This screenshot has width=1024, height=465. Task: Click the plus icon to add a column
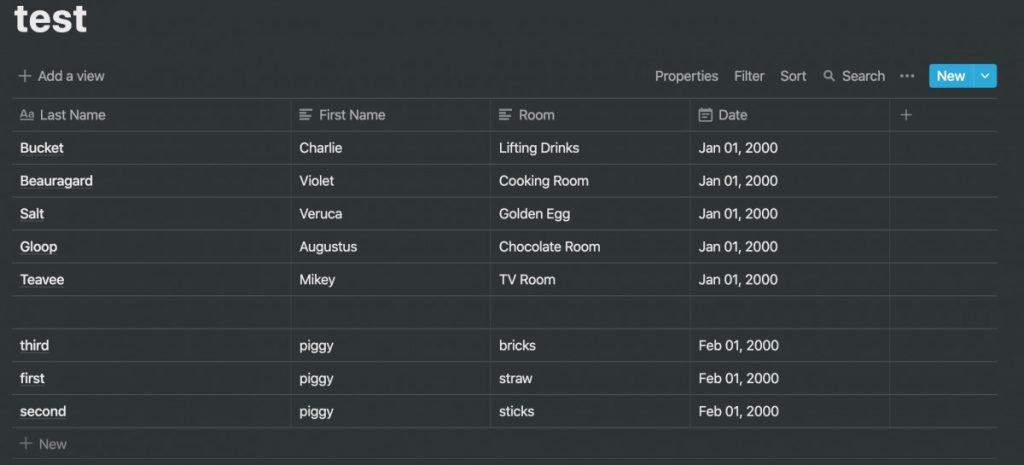click(906, 115)
